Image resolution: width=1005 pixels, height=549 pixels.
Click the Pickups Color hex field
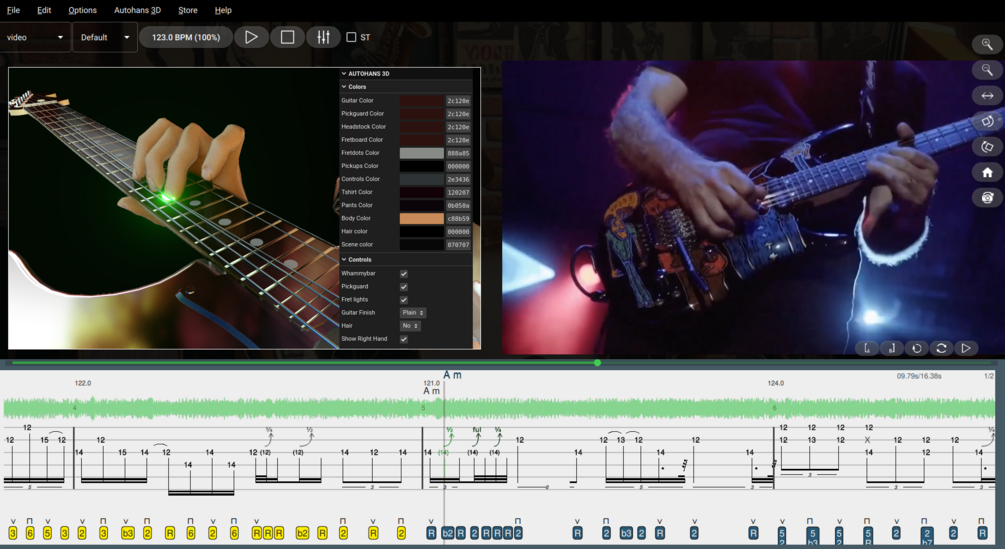pos(458,166)
